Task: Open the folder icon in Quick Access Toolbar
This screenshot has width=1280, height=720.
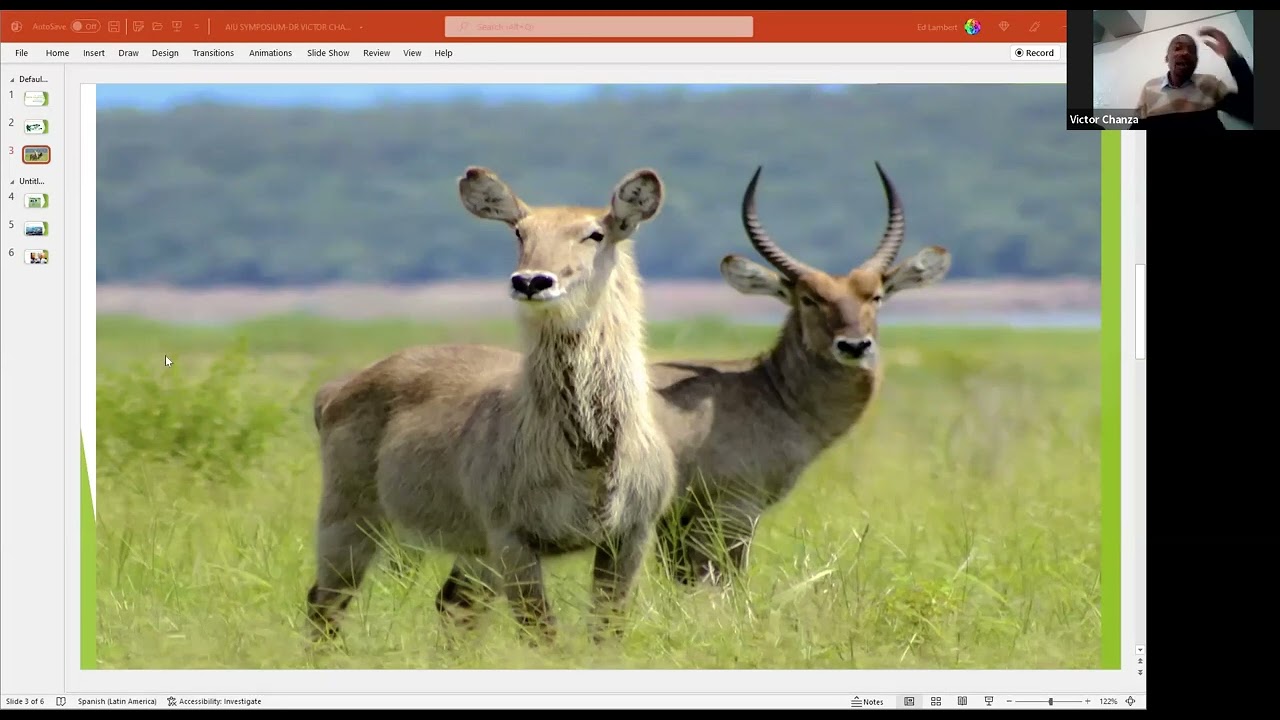Action: coord(157,27)
